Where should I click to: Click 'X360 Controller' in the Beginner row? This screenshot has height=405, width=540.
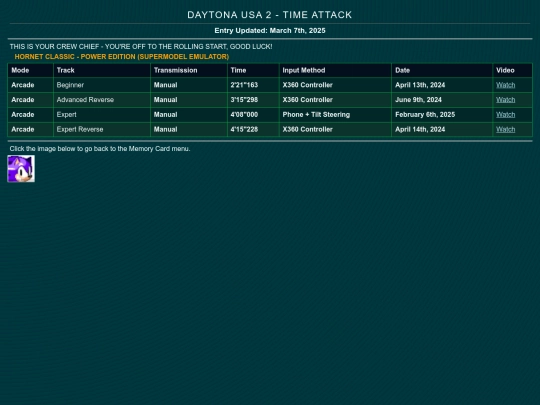pyautogui.click(x=308, y=85)
